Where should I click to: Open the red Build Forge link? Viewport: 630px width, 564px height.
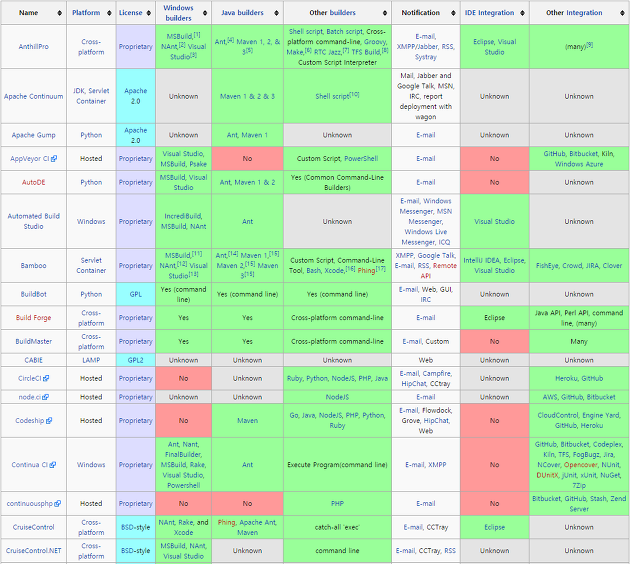(x=33, y=318)
